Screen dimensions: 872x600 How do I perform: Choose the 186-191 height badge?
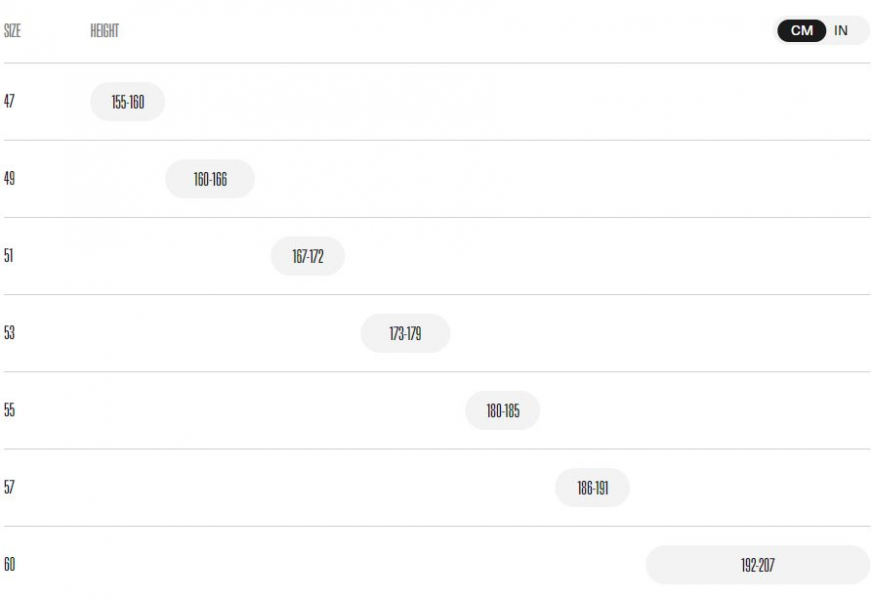click(x=592, y=488)
